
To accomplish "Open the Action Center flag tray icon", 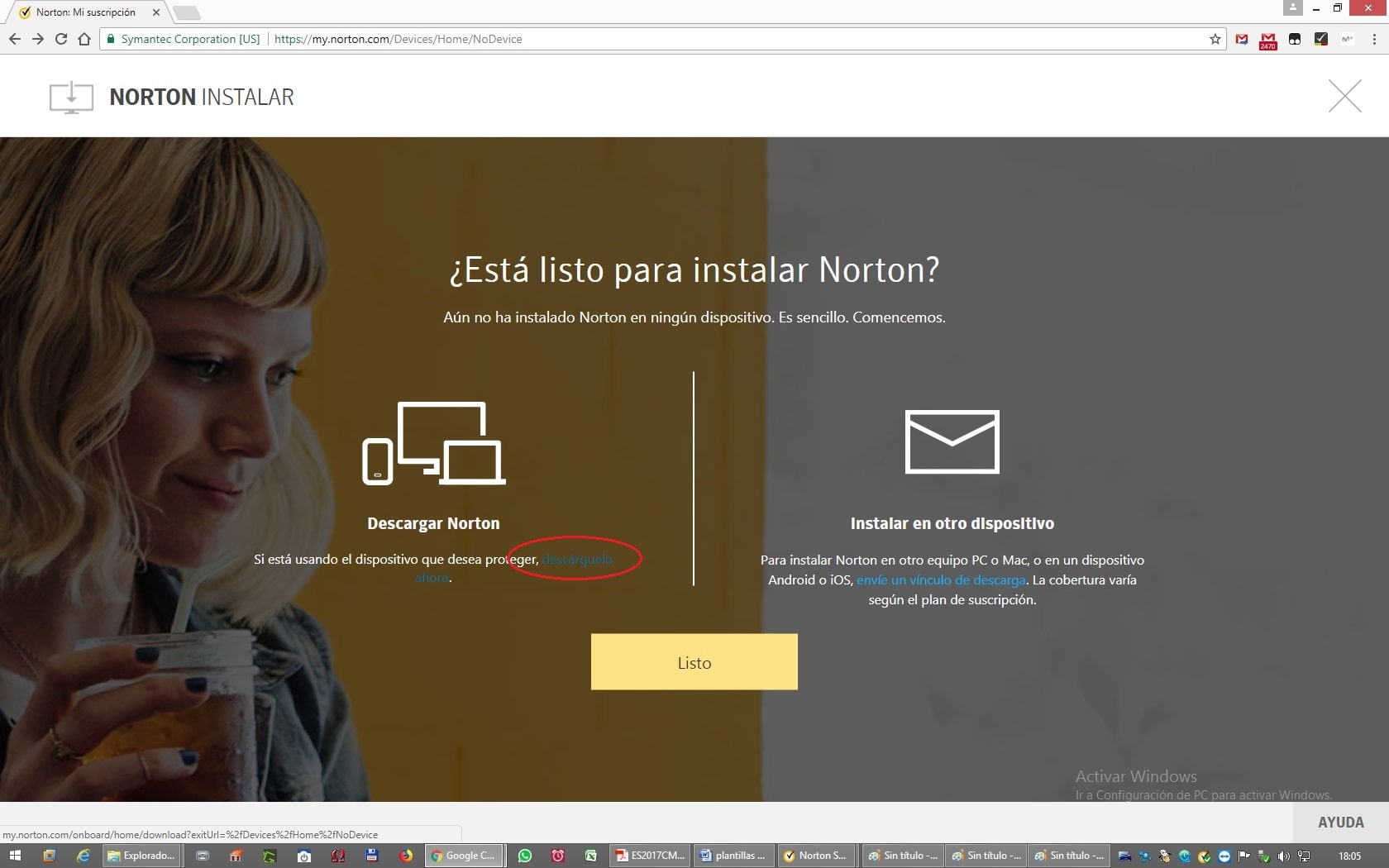I will coord(1243,856).
